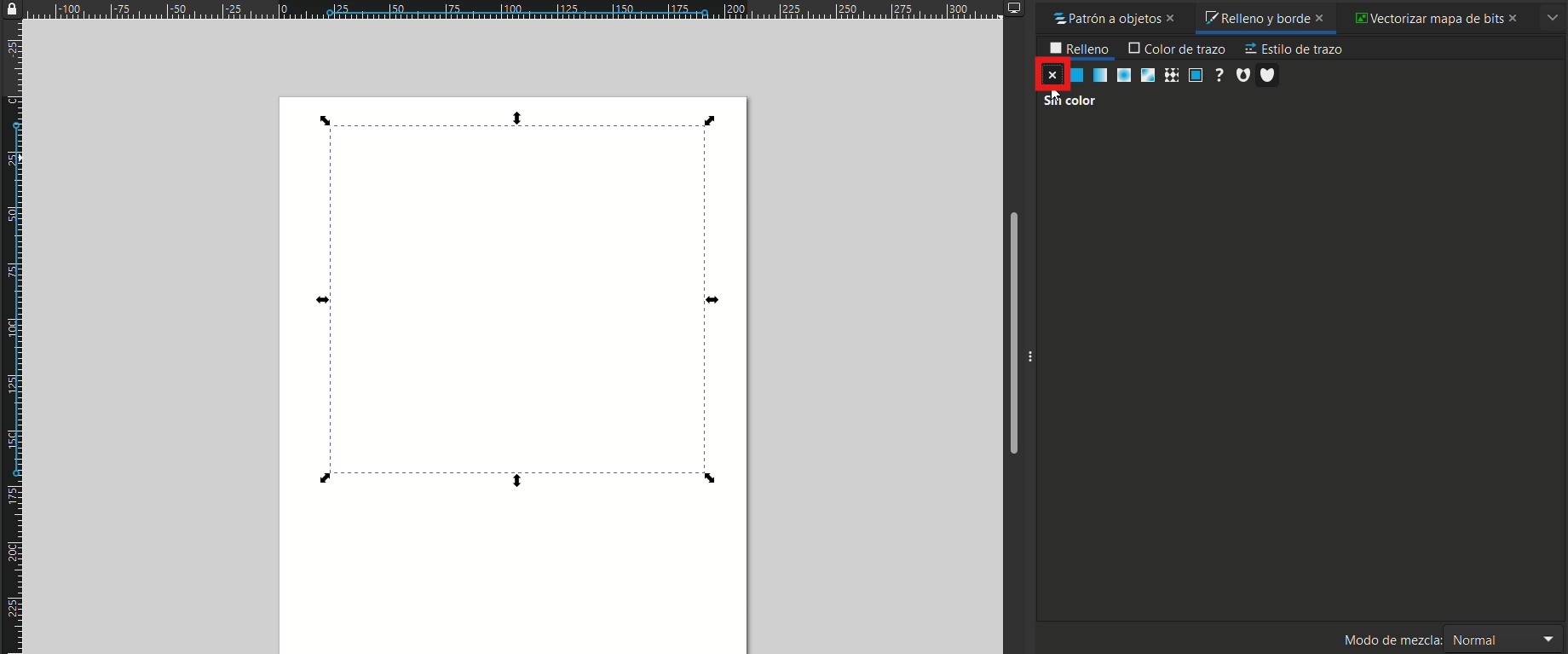Image resolution: width=1568 pixels, height=654 pixels.
Task: Click the top-left corner scale handle
Action: point(325,120)
